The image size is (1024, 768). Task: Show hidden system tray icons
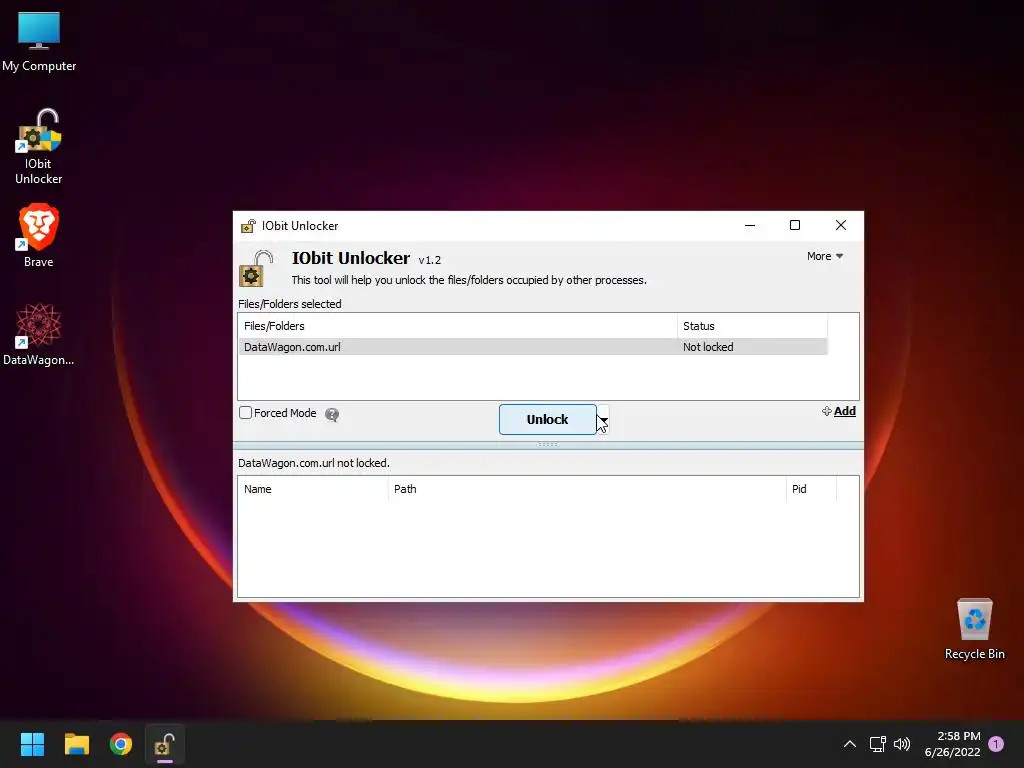pos(850,744)
